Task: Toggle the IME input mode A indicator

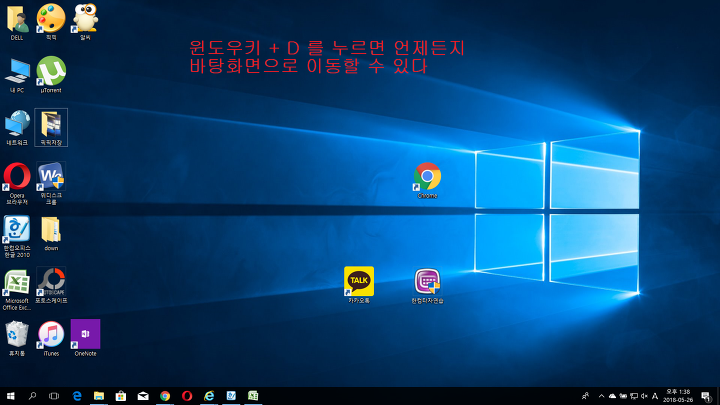Action: (x=655, y=396)
